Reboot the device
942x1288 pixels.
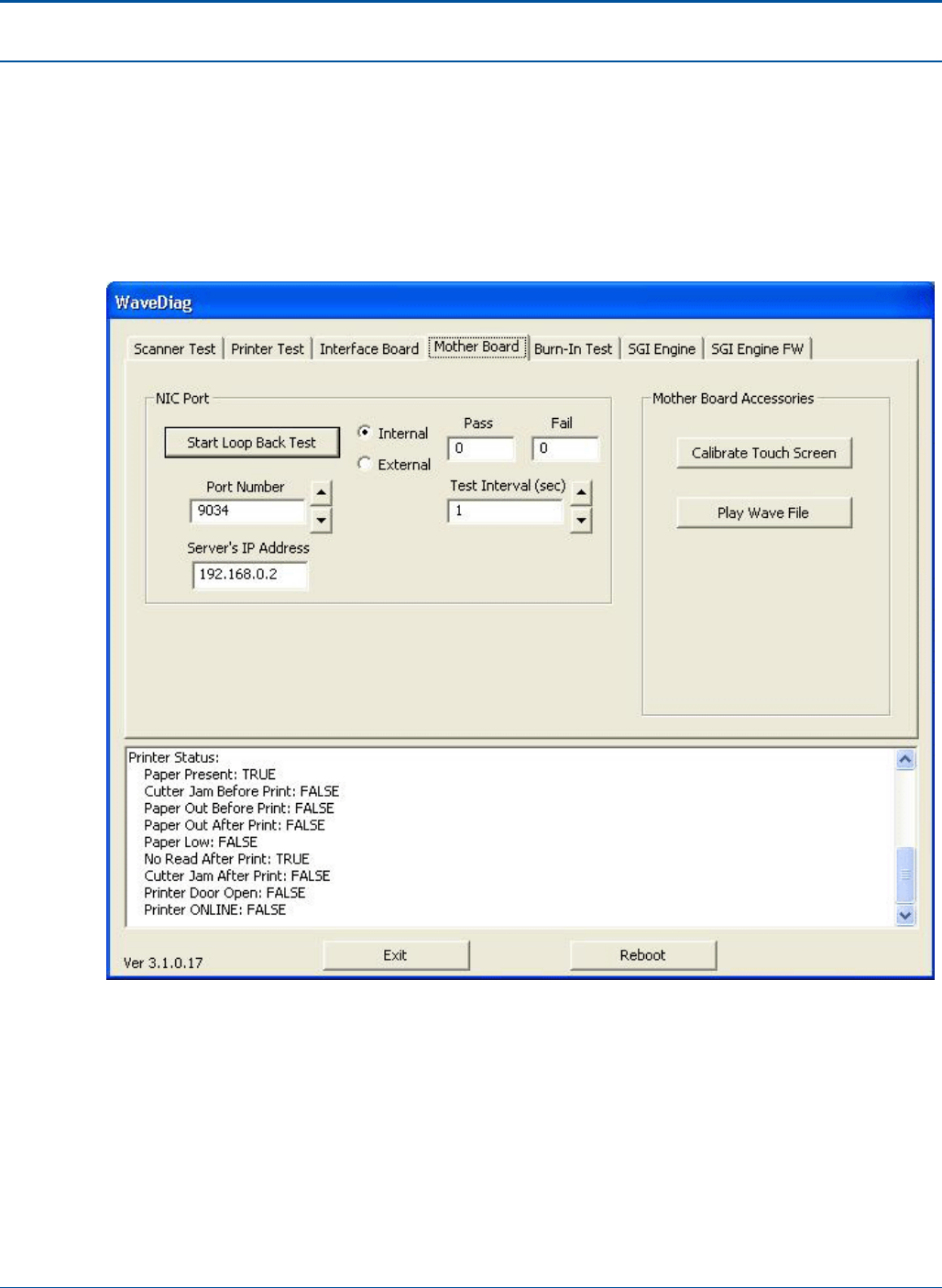[643, 955]
